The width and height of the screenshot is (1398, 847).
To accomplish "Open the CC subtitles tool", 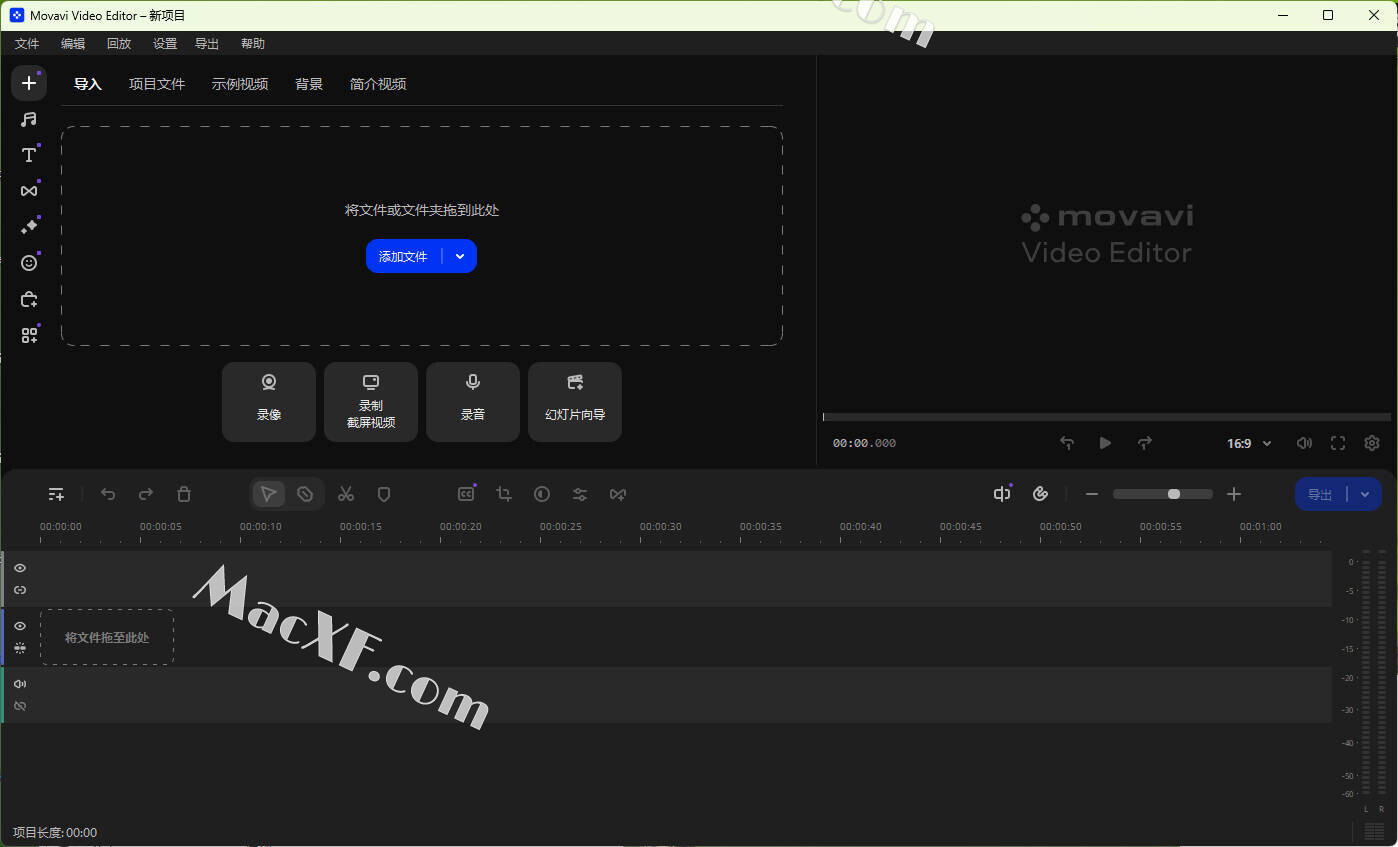I will [466, 494].
